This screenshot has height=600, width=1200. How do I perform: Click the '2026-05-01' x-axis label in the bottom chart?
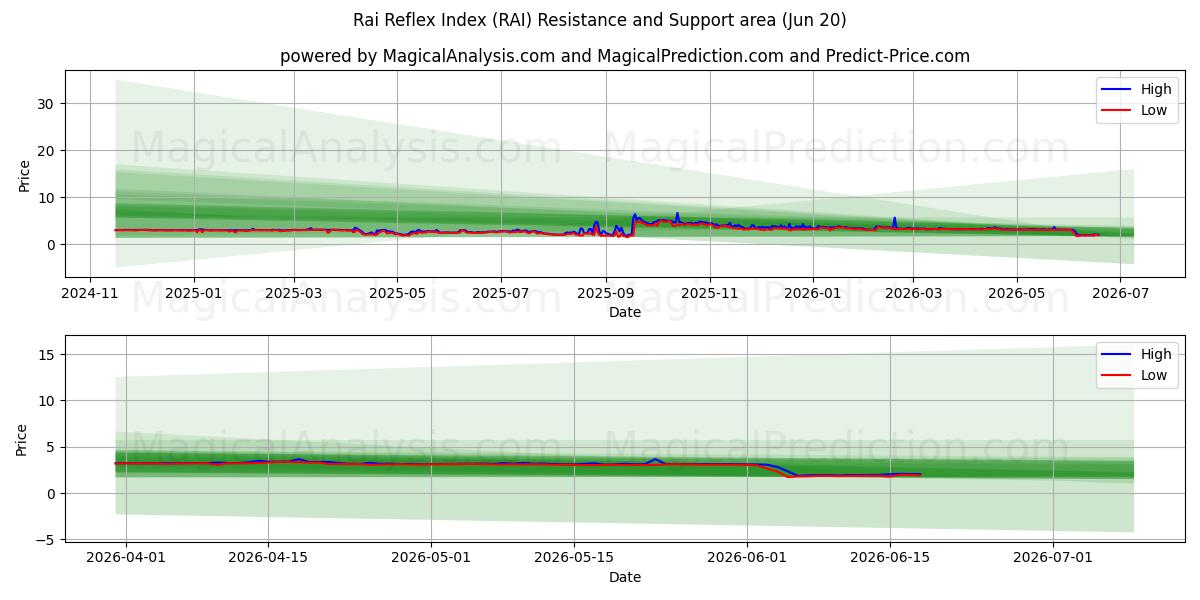pyautogui.click(x=431, y=559)
